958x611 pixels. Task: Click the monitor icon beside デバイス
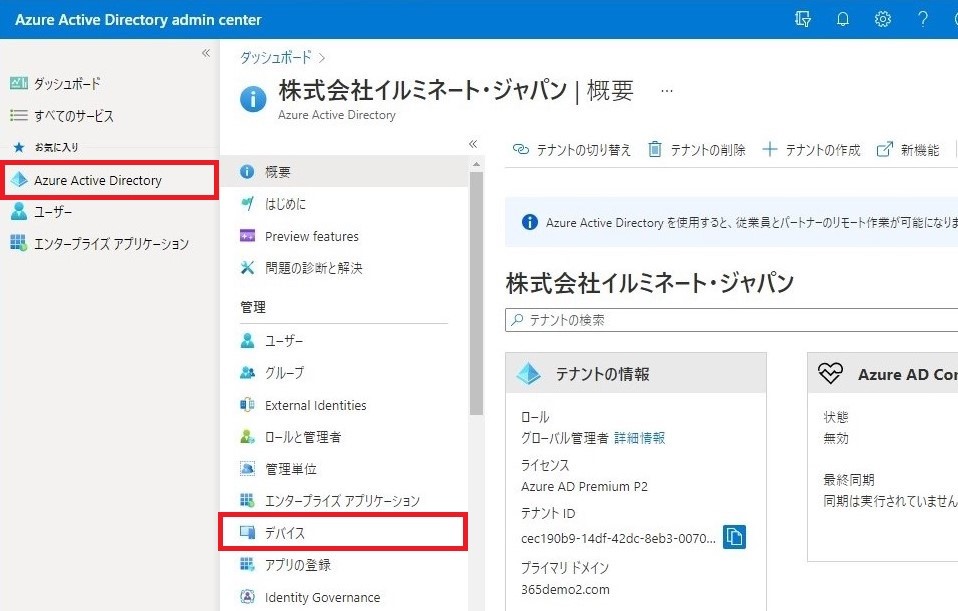point(247,532)
